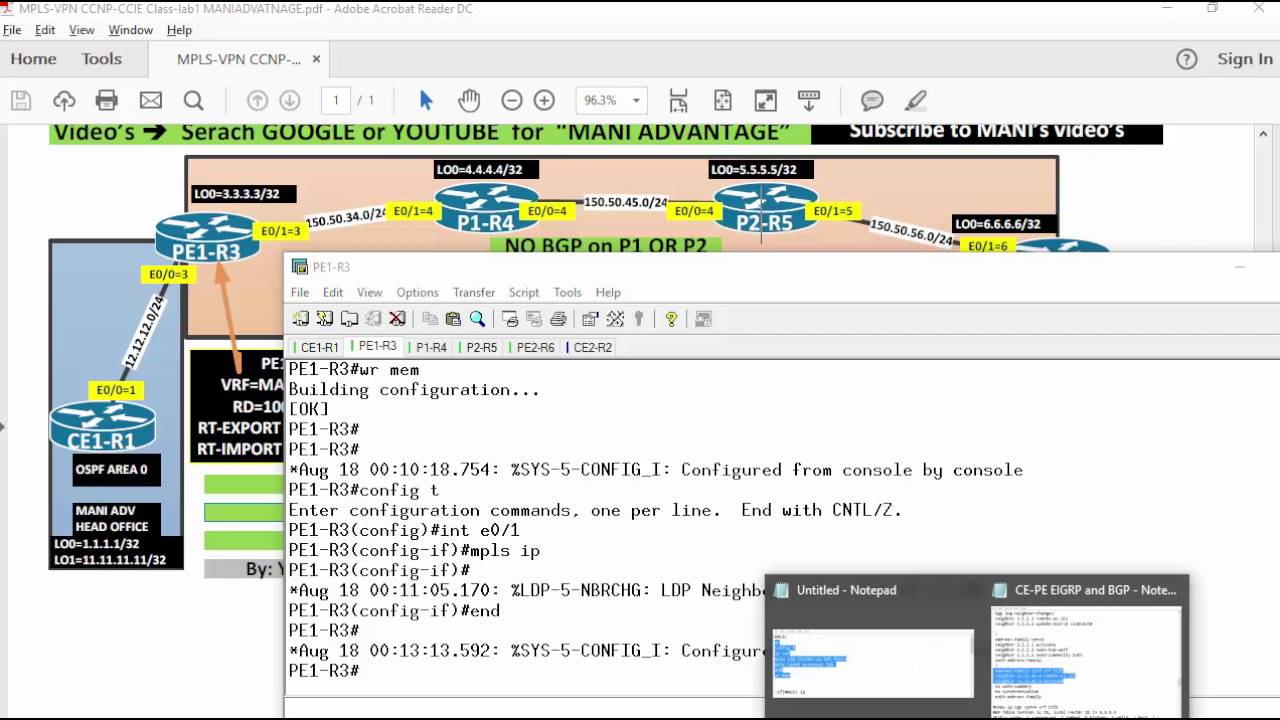Viewport: 1280px width, 720px height.
Task: Click the upload to cloud icon
Action: [x=64, y=100]
